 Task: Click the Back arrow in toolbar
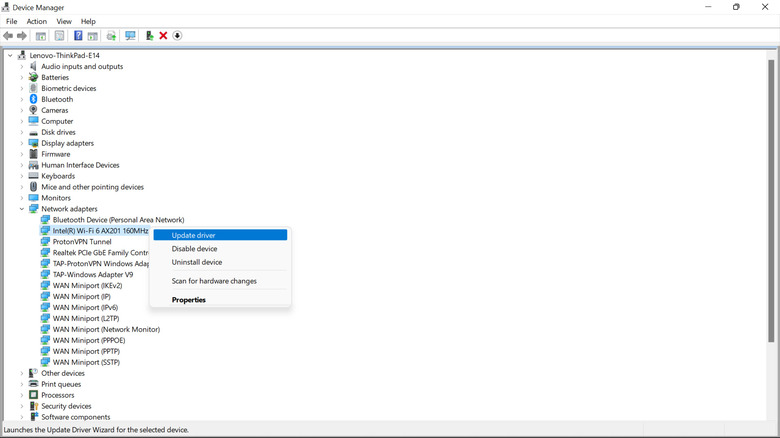coord(8,36)
